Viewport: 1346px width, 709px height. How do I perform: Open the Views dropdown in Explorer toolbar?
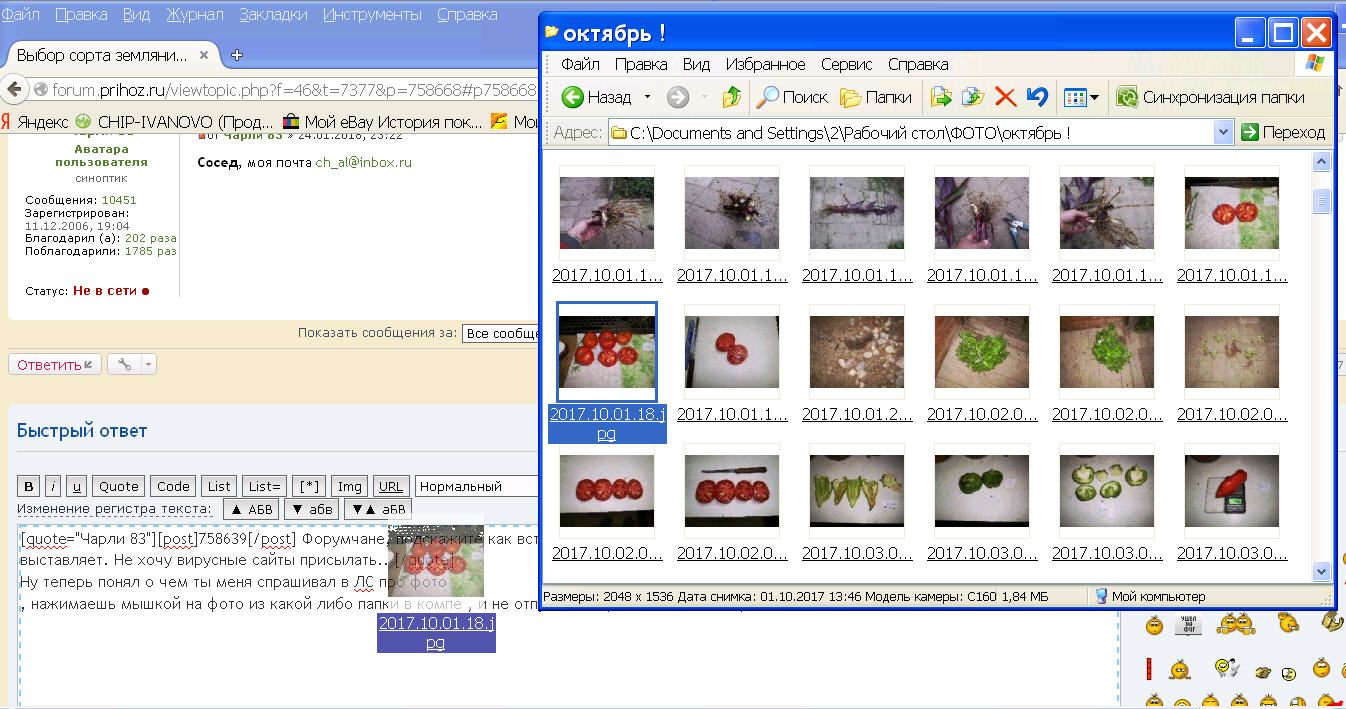pos(1081,97)
